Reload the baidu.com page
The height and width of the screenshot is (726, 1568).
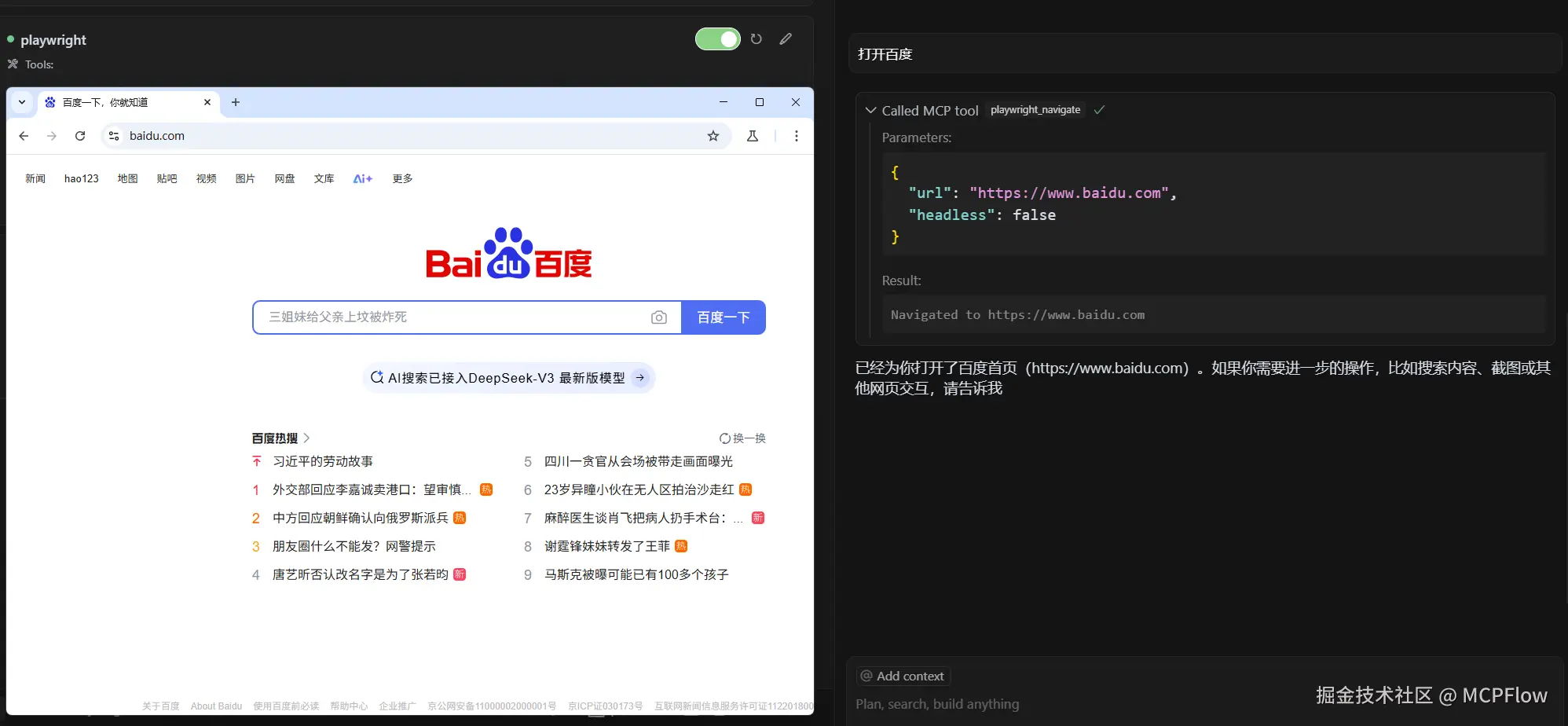(80, 136)
